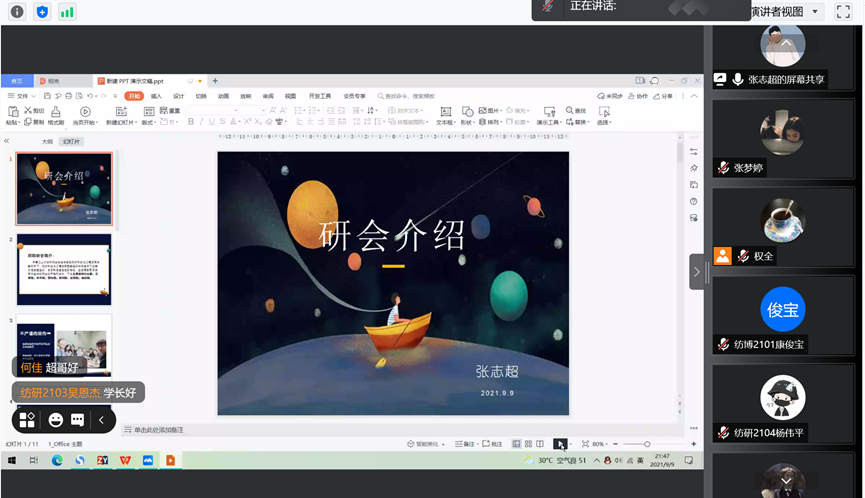Click the print preview icon
The height and width of the screenshot is (498, 865).
click(79, 96)
